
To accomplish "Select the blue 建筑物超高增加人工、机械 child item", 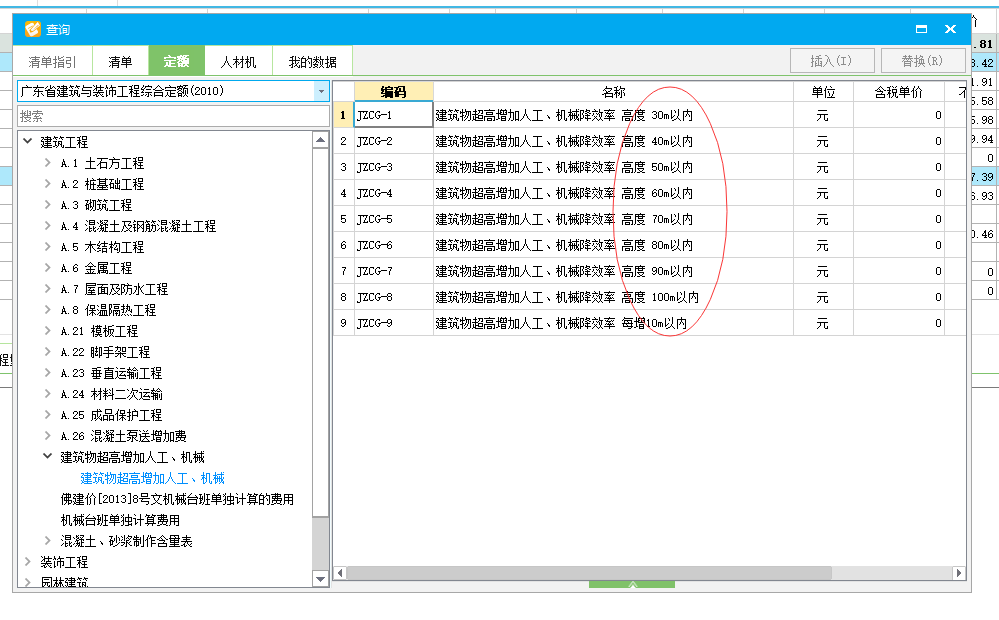I will (x=152, y=479).
